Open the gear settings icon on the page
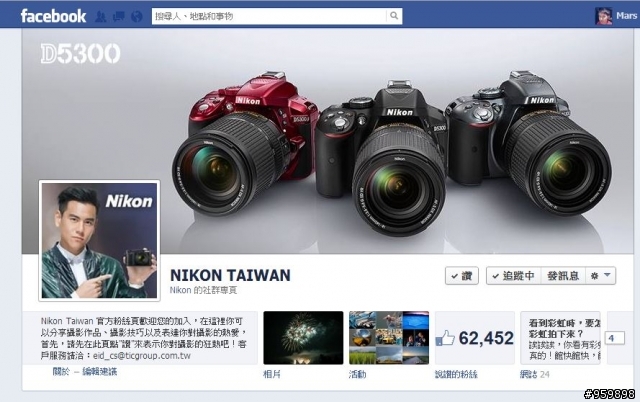 tap(594, 276)
